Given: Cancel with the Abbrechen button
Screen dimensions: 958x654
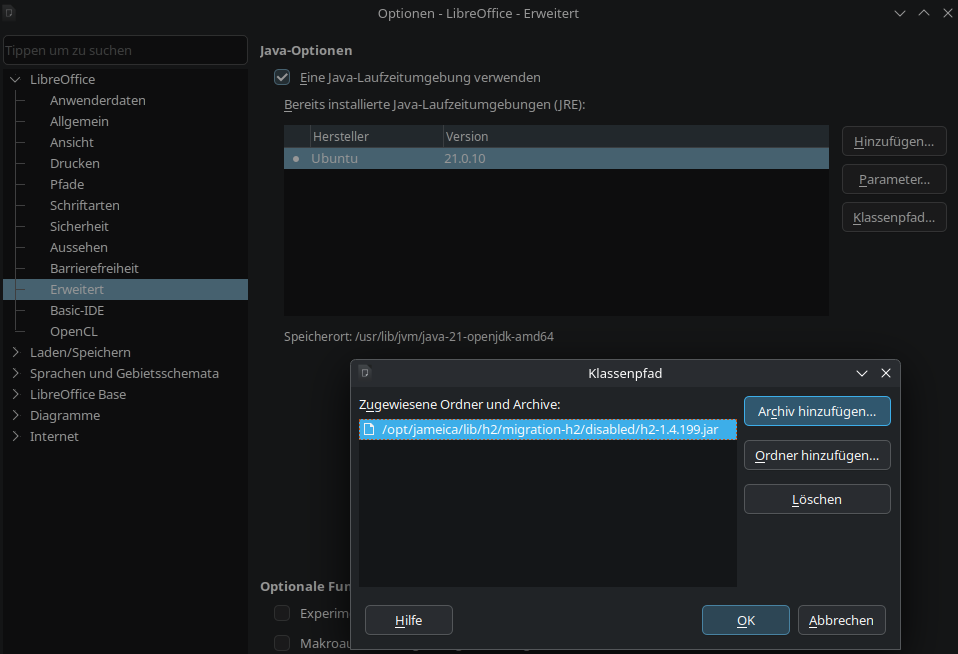Looking at the screenshot, I should click(841, 620).
